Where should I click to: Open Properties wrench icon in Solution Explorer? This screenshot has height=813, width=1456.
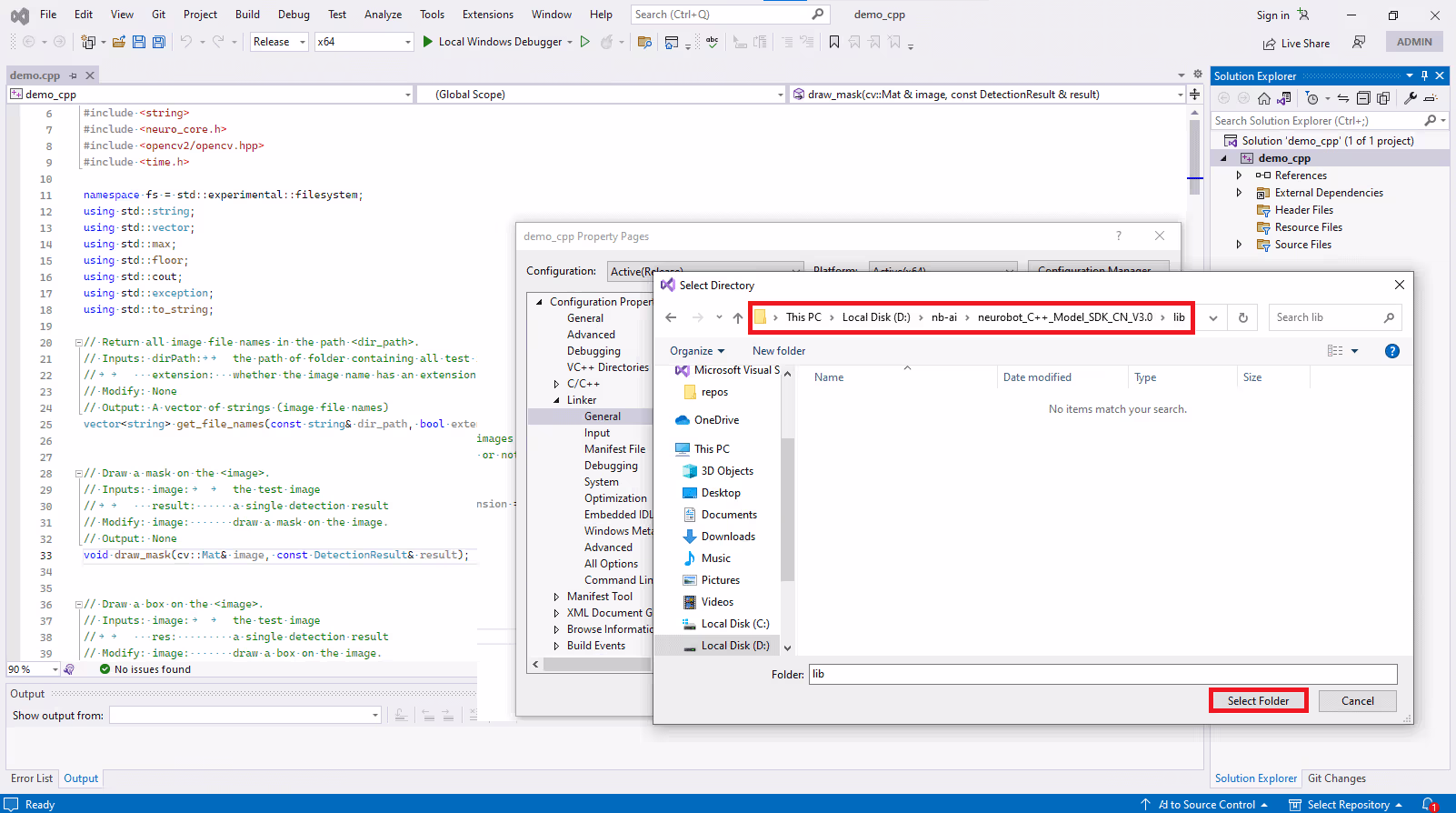(1411, 98)
